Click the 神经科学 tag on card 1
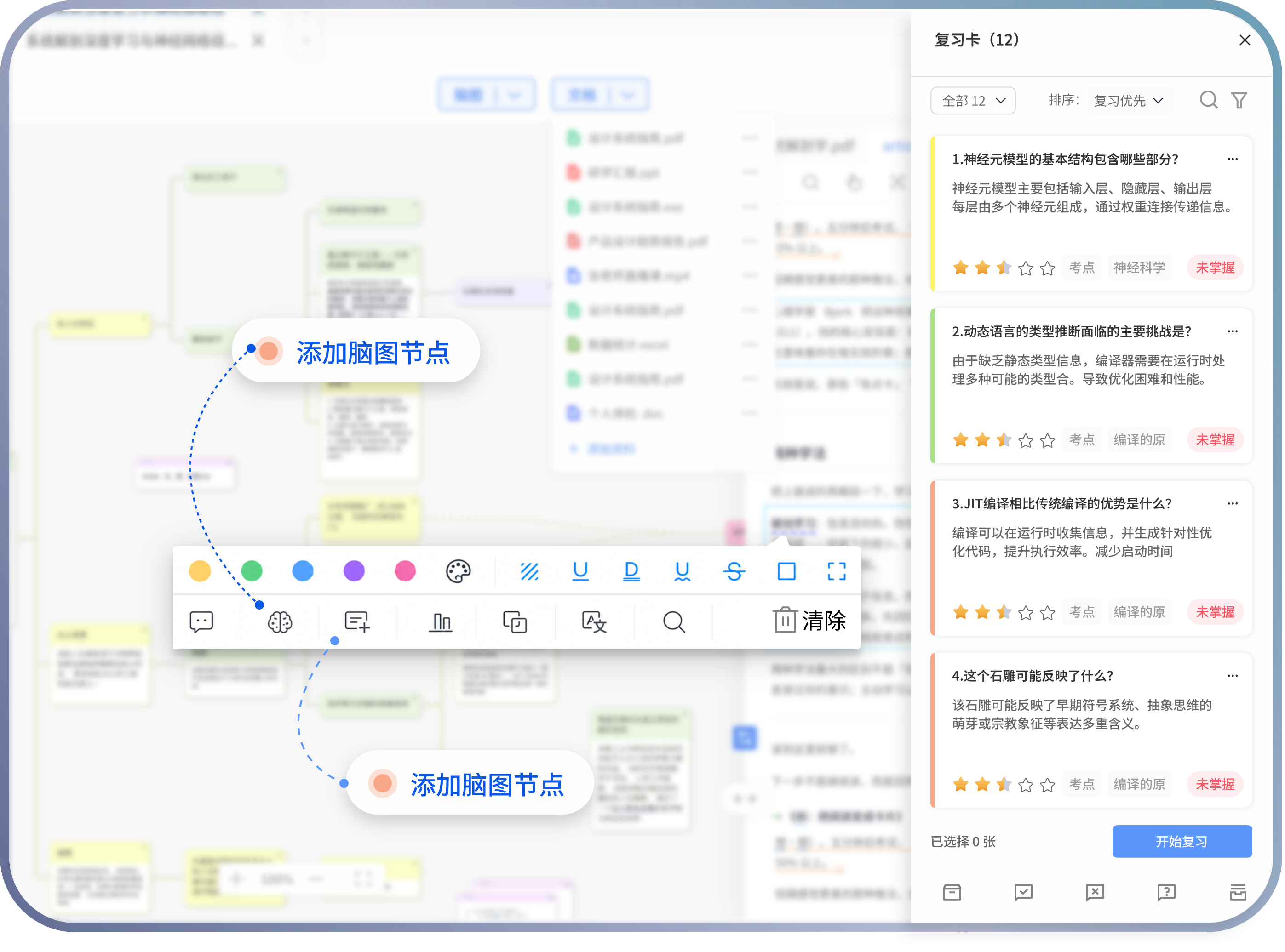 [x=1139, y=268]
